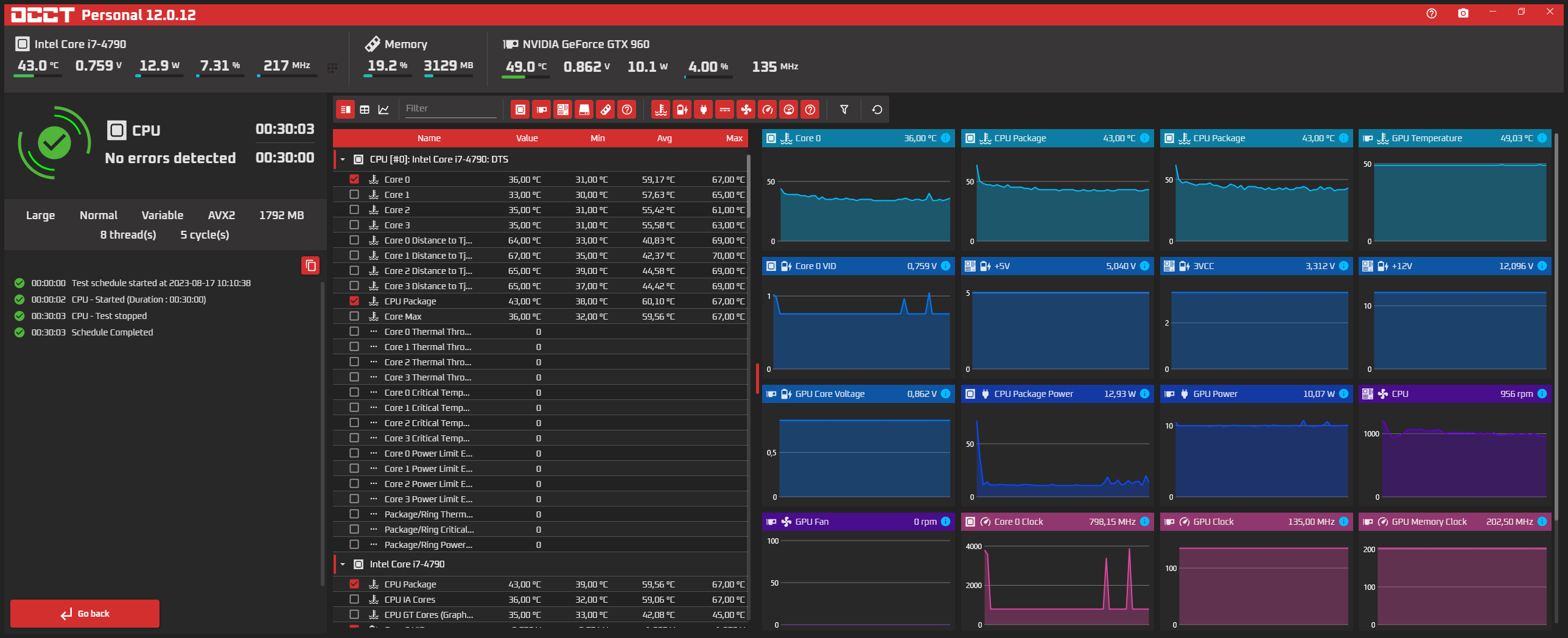Toggle the fan sensor filter icon

(746, 110)
